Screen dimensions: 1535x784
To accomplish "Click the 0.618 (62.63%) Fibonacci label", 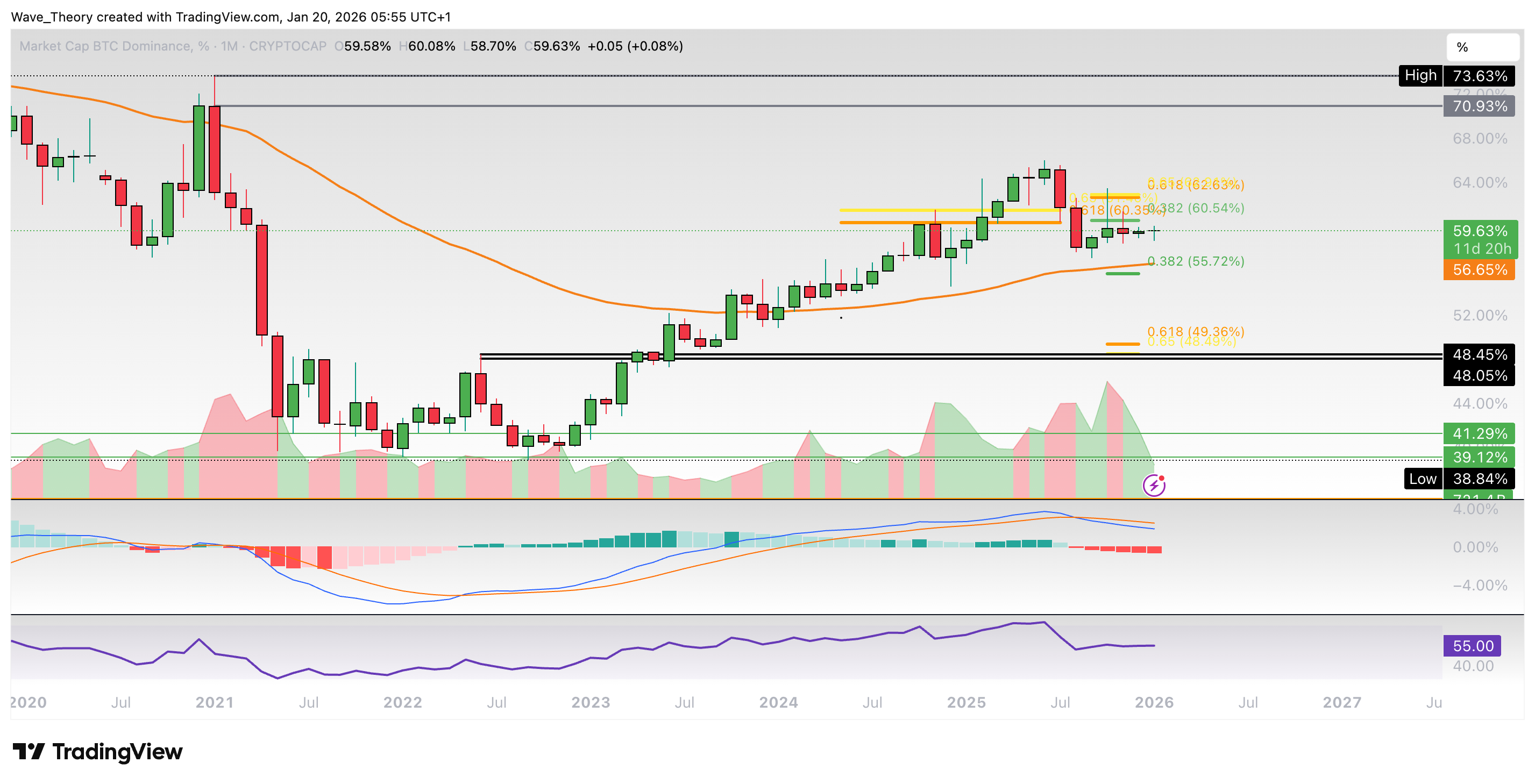I will (1195, 186).
